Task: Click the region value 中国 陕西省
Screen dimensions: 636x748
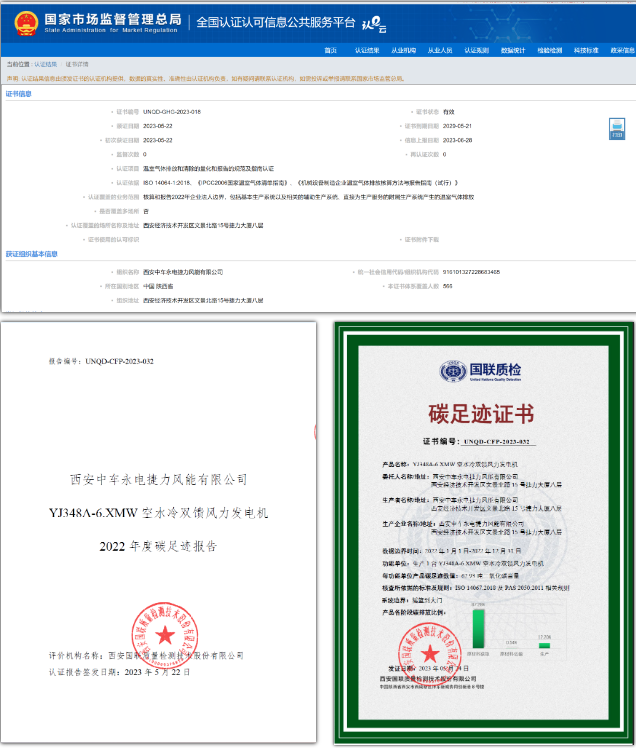Action: [158, 286]
